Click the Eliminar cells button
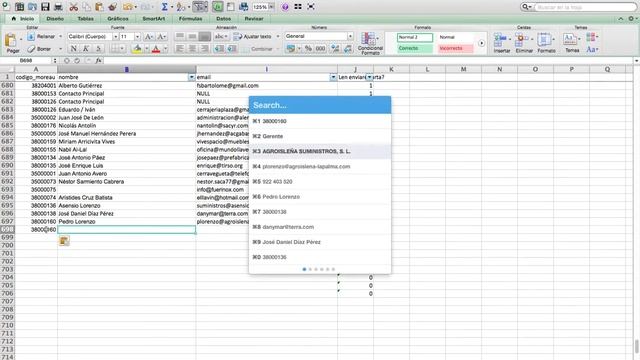This screenshot has width=640, height=360. point(524,43)
